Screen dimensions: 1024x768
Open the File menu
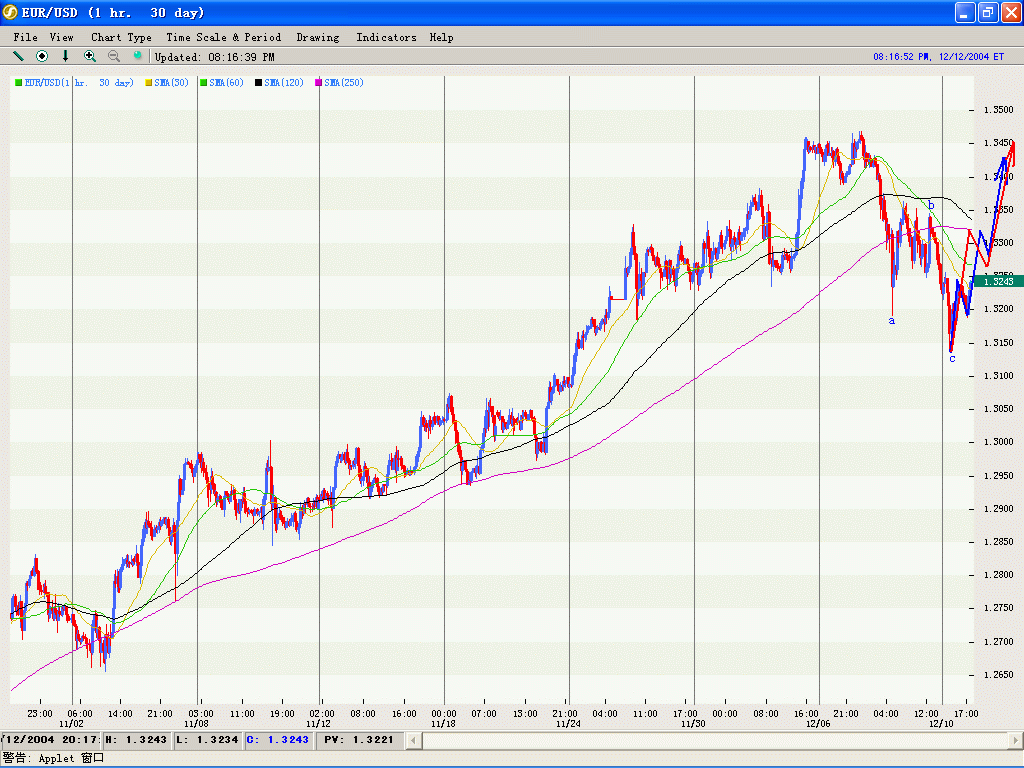point(25,37)
